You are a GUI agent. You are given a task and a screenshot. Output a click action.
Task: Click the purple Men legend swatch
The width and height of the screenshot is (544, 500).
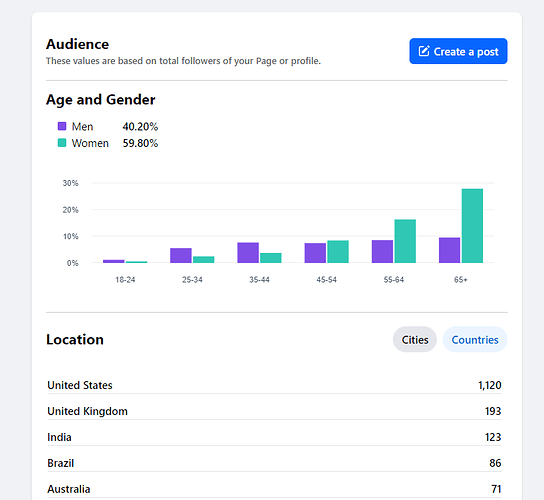tap(62, 126)
